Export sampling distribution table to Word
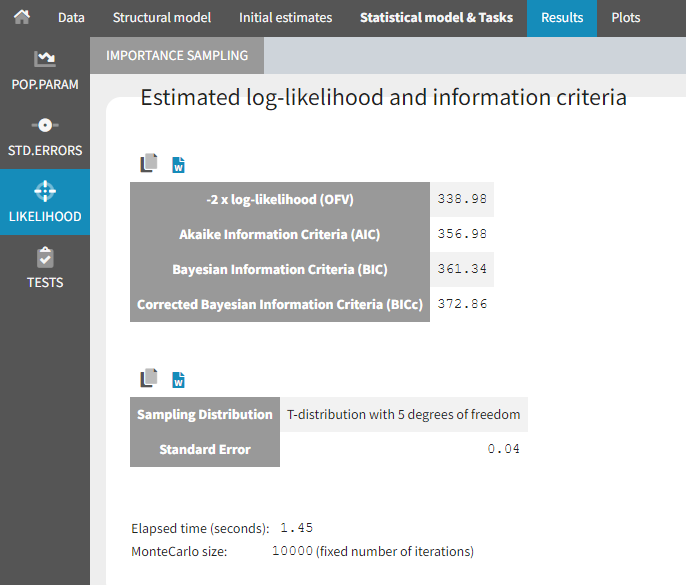The height and width of the screenshot is (585, 686). point(179,380)
